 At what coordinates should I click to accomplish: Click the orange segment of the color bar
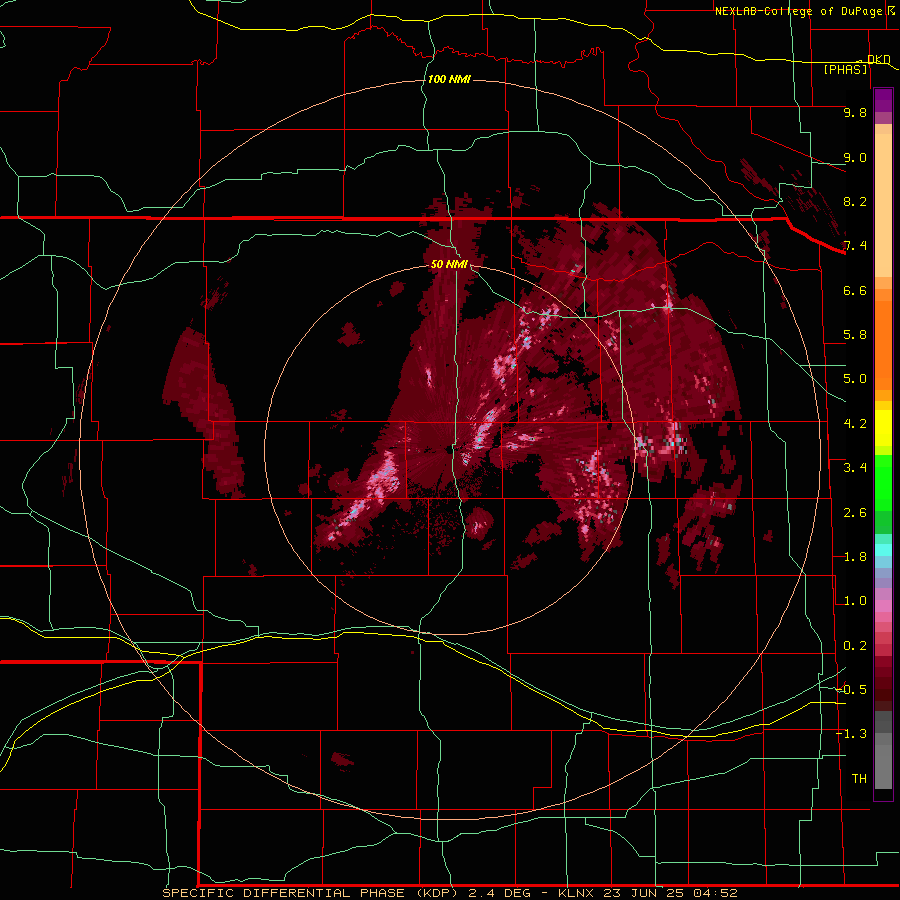click(883, 344)
